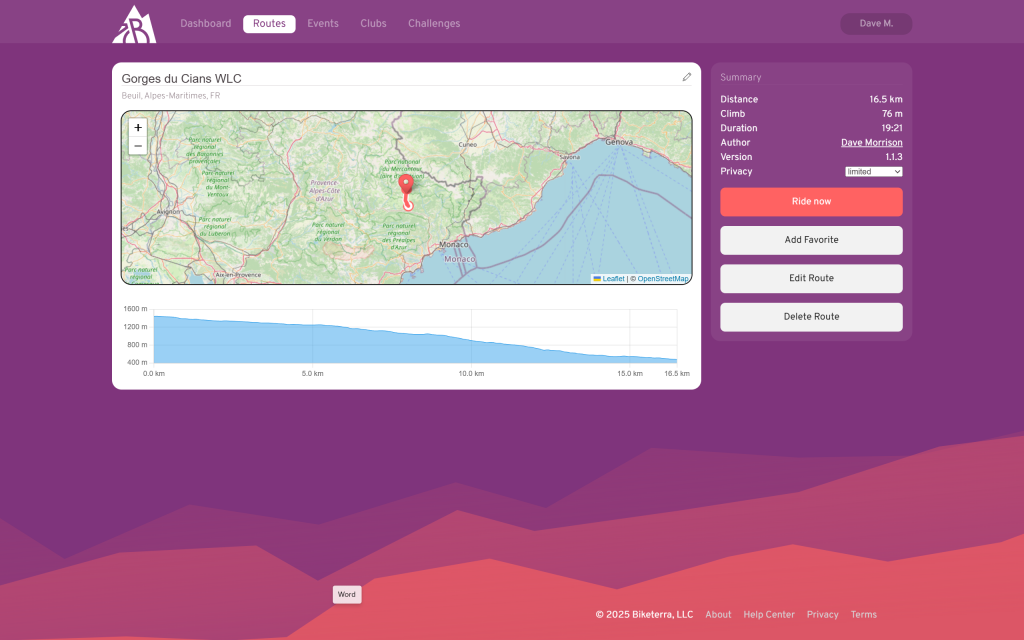1024x640 pixels.
Task: Select the Routes tab
Action: [269, 24]
